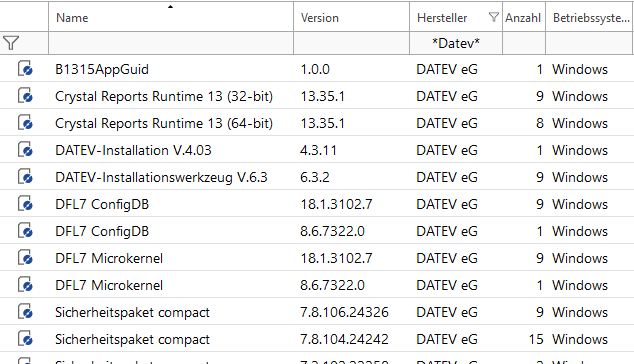Click the Version filter input field
The image size is (634, 364).
[351, 43]
